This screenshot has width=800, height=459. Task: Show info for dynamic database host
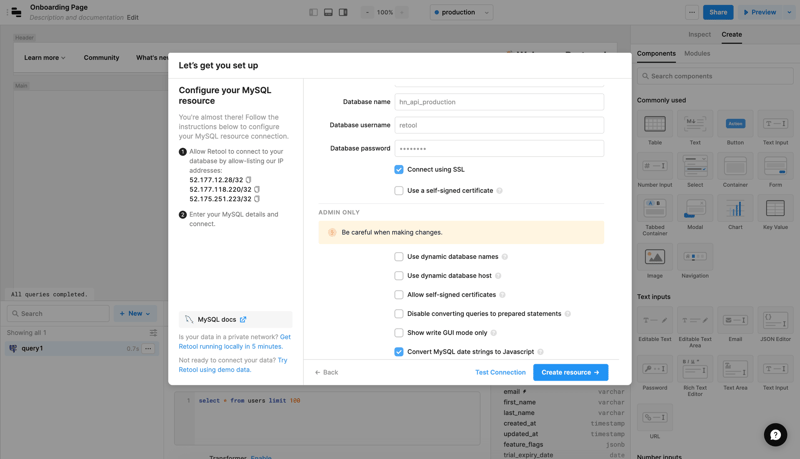click(x=498, y=276)
